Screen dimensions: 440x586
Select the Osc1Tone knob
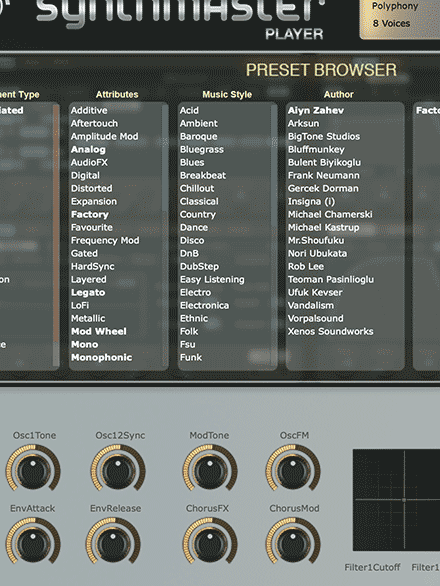[33, 468]
